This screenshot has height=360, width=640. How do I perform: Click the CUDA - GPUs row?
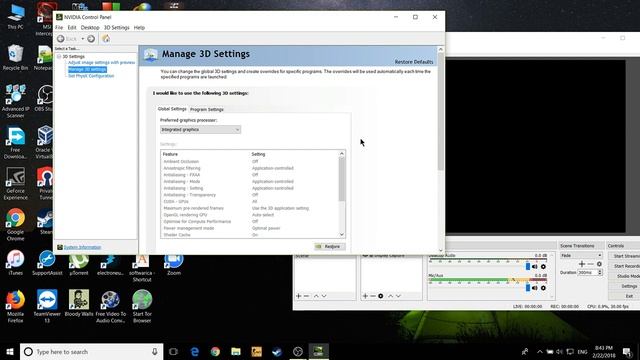click(x=250, y=202)
